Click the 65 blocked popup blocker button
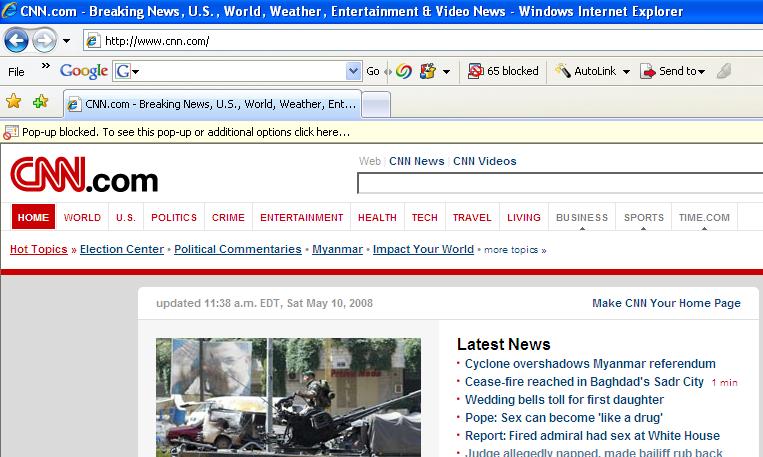 tap(503, 71)
